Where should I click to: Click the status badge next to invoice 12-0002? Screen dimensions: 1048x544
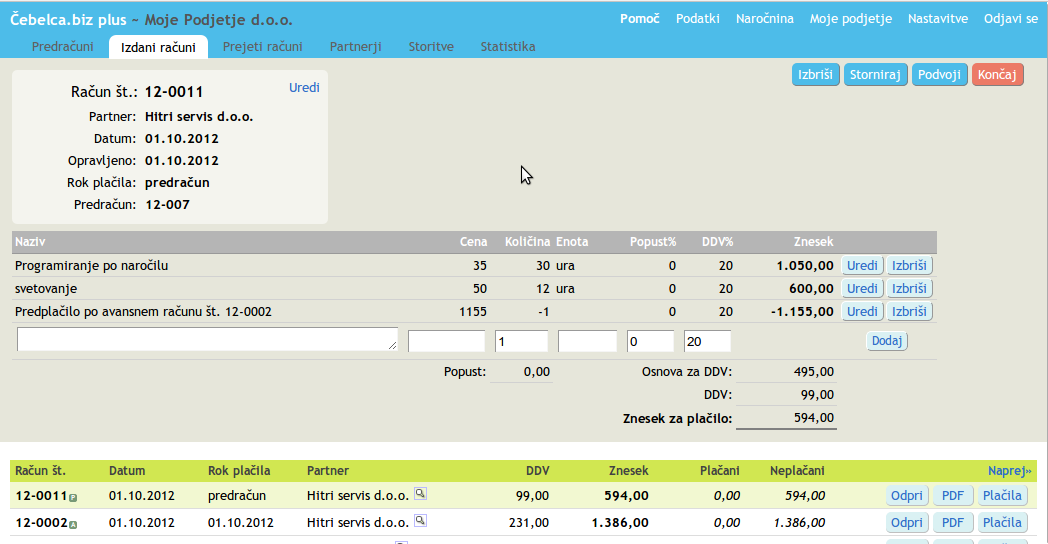[x=73, y=524]
